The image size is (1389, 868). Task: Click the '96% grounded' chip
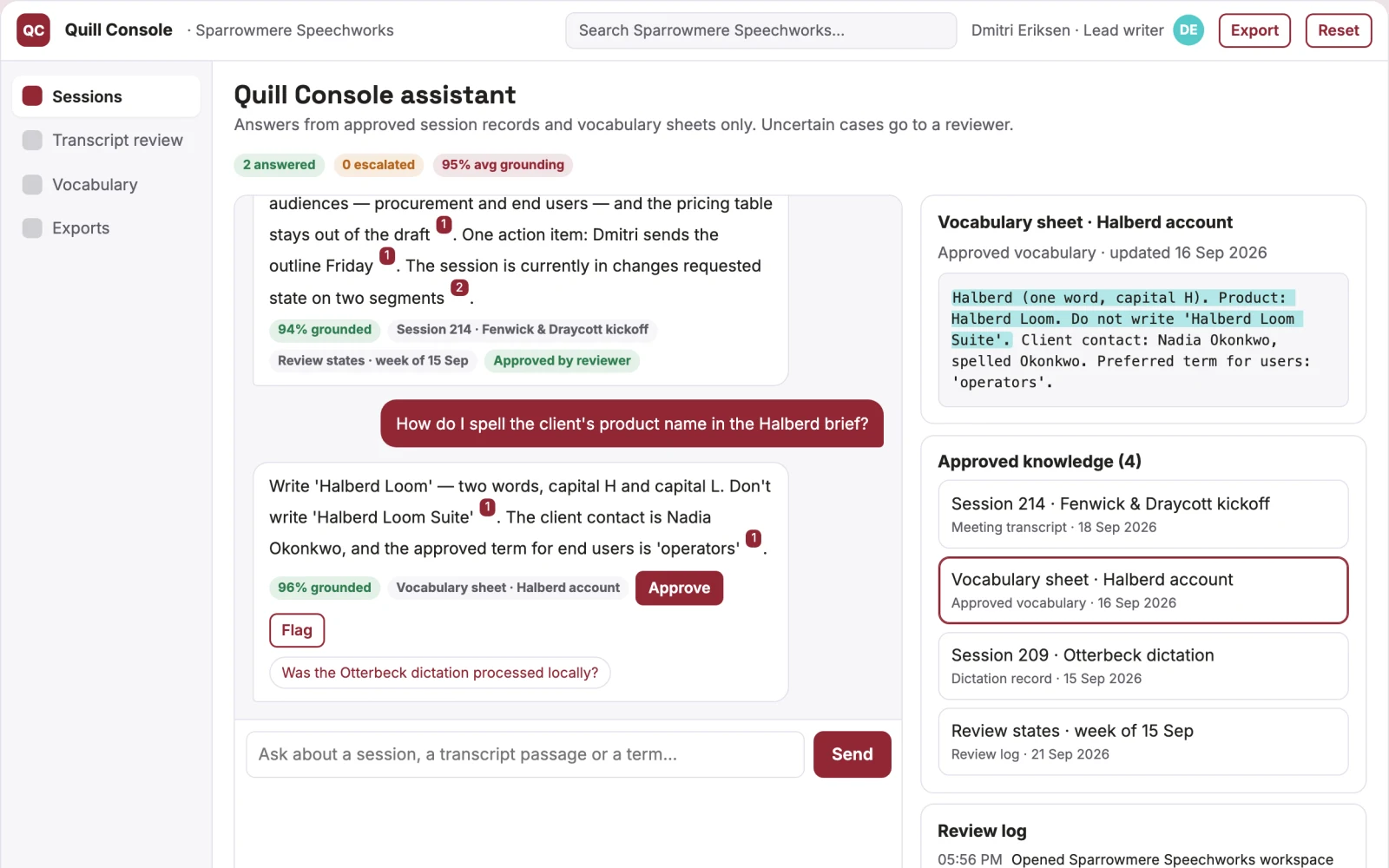(x=325, y=588)
